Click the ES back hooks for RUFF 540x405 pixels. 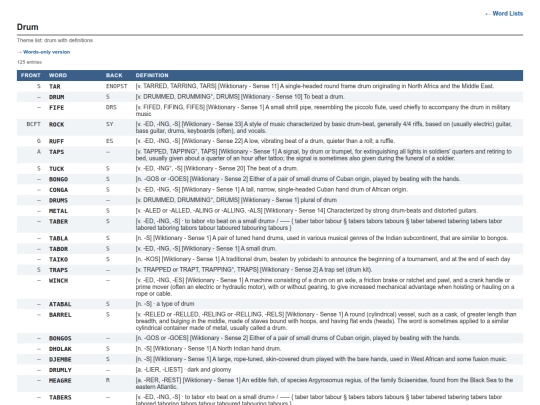(109, 141)
